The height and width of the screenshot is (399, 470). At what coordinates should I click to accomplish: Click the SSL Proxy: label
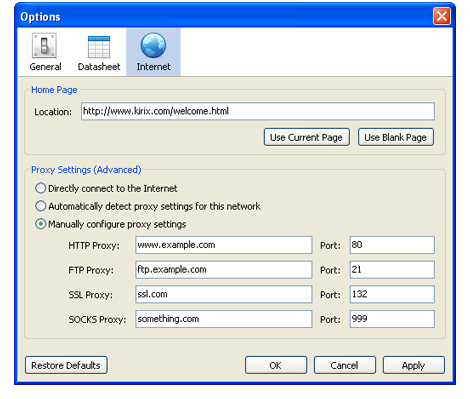point(91,295)
